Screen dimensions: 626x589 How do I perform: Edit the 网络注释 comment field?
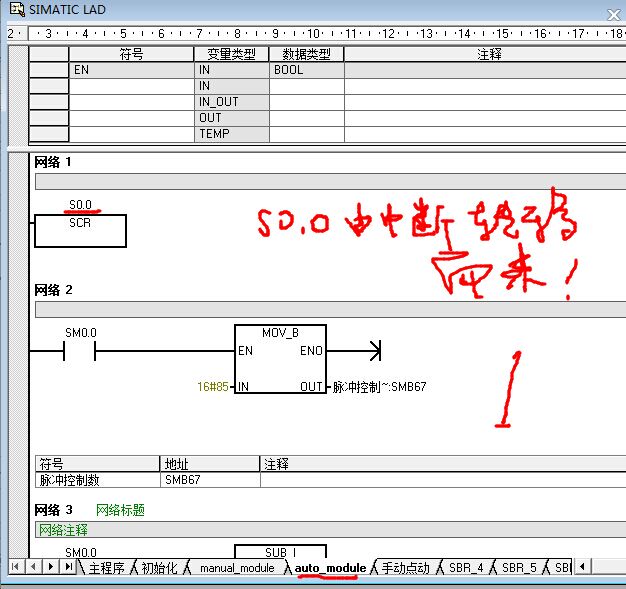point(331,530)
